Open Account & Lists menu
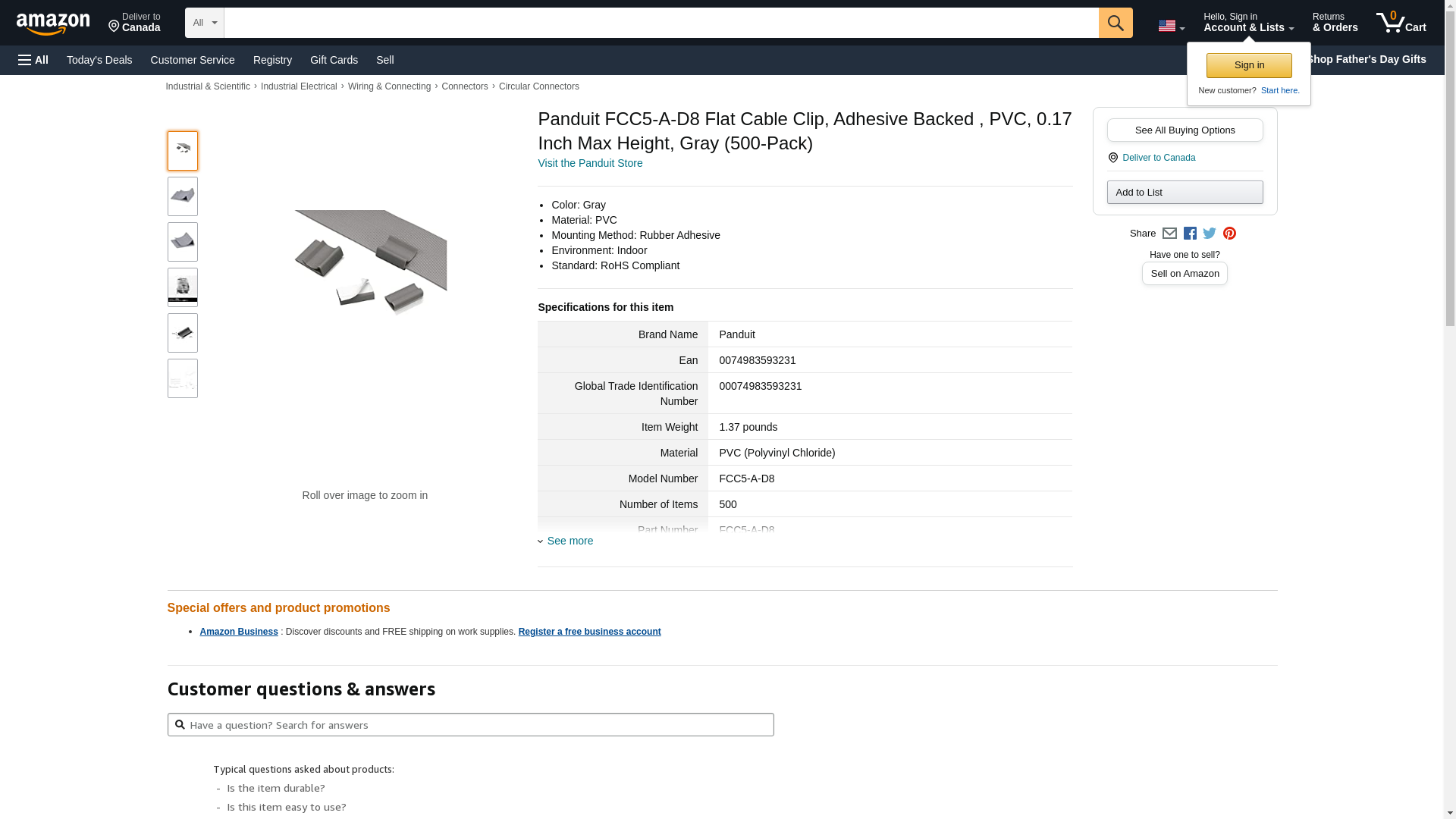This screenshot has width=1456, height=819. [1248, 23]
